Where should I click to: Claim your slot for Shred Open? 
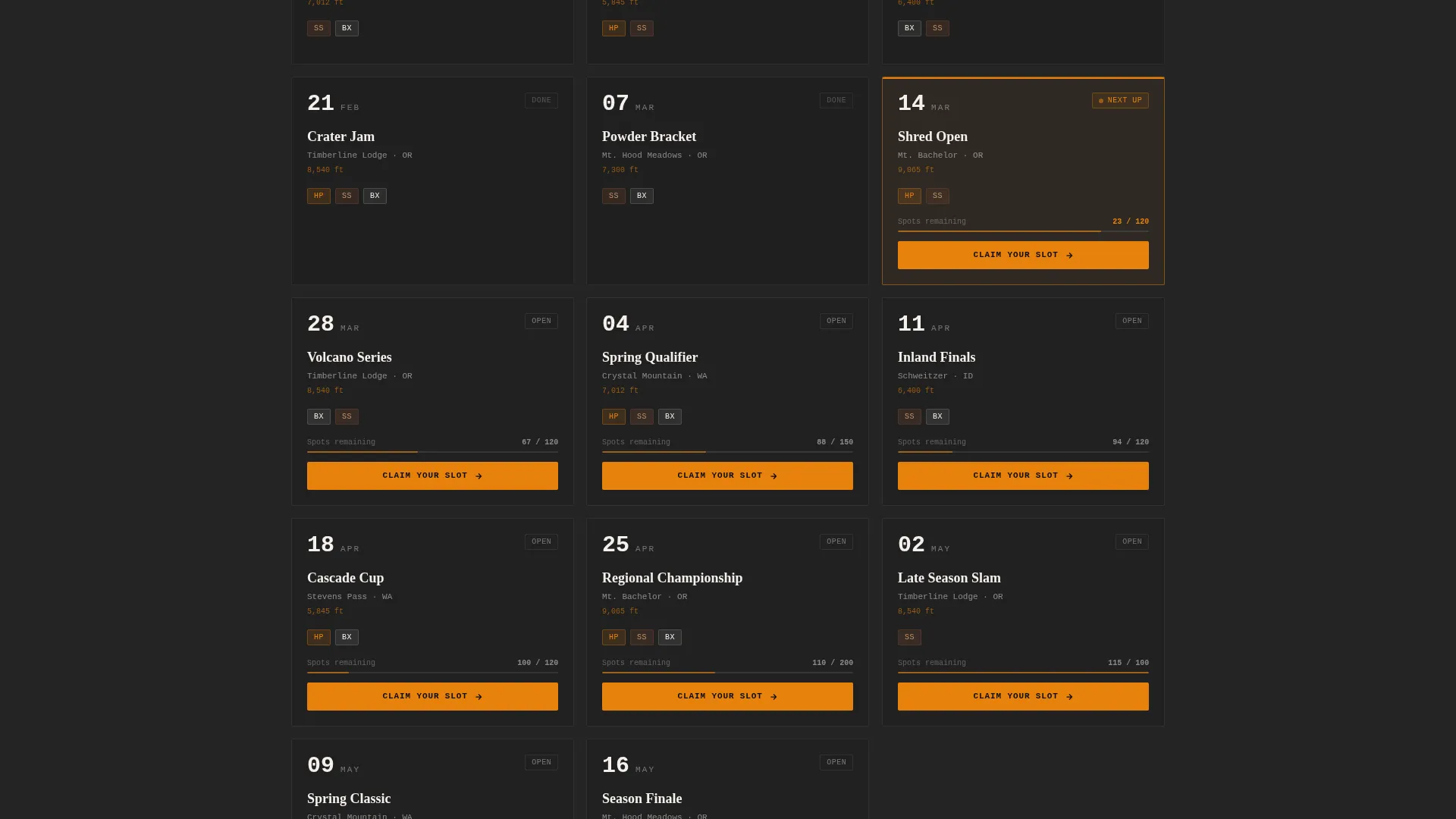(x=1023, y=256)
